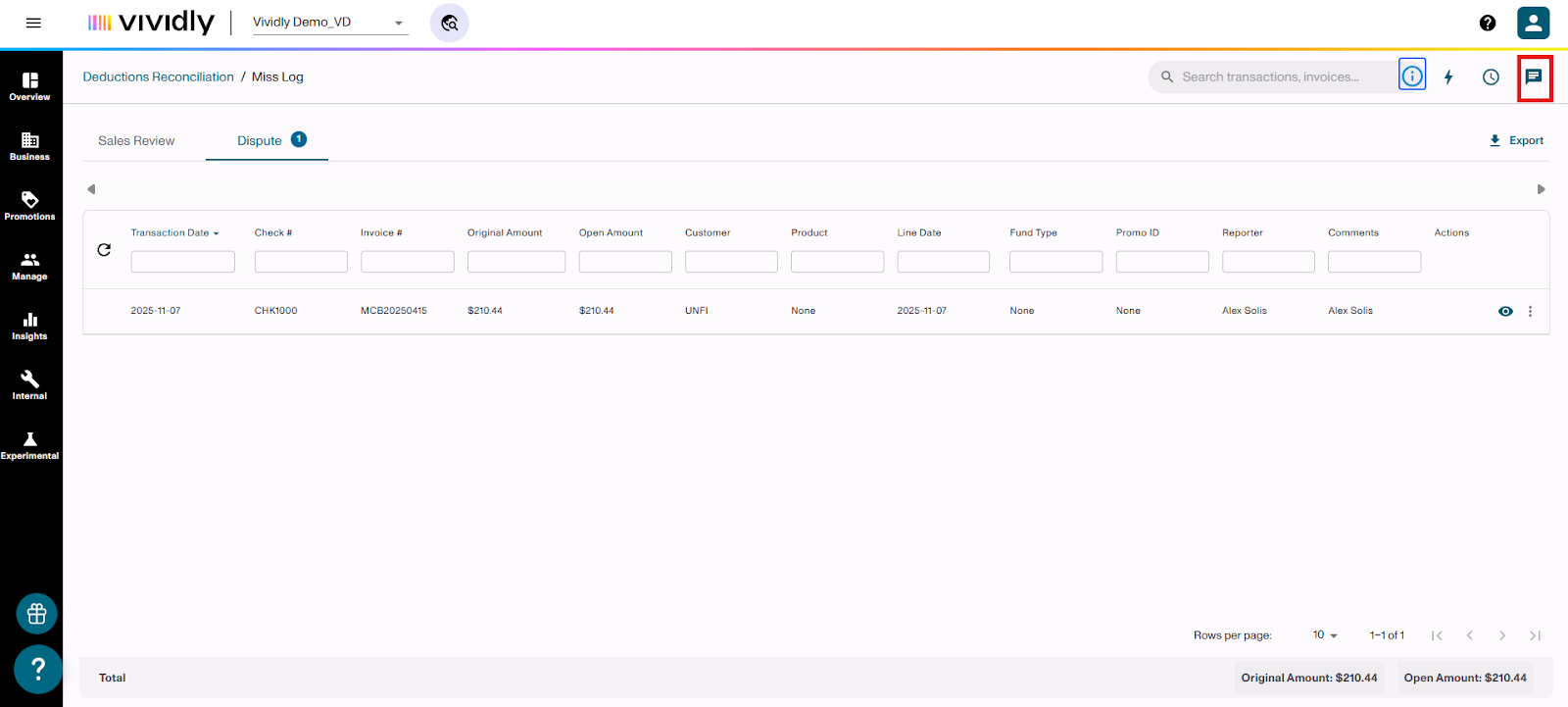
Task: Open the comments chat icon
Action: [1534, 76]
